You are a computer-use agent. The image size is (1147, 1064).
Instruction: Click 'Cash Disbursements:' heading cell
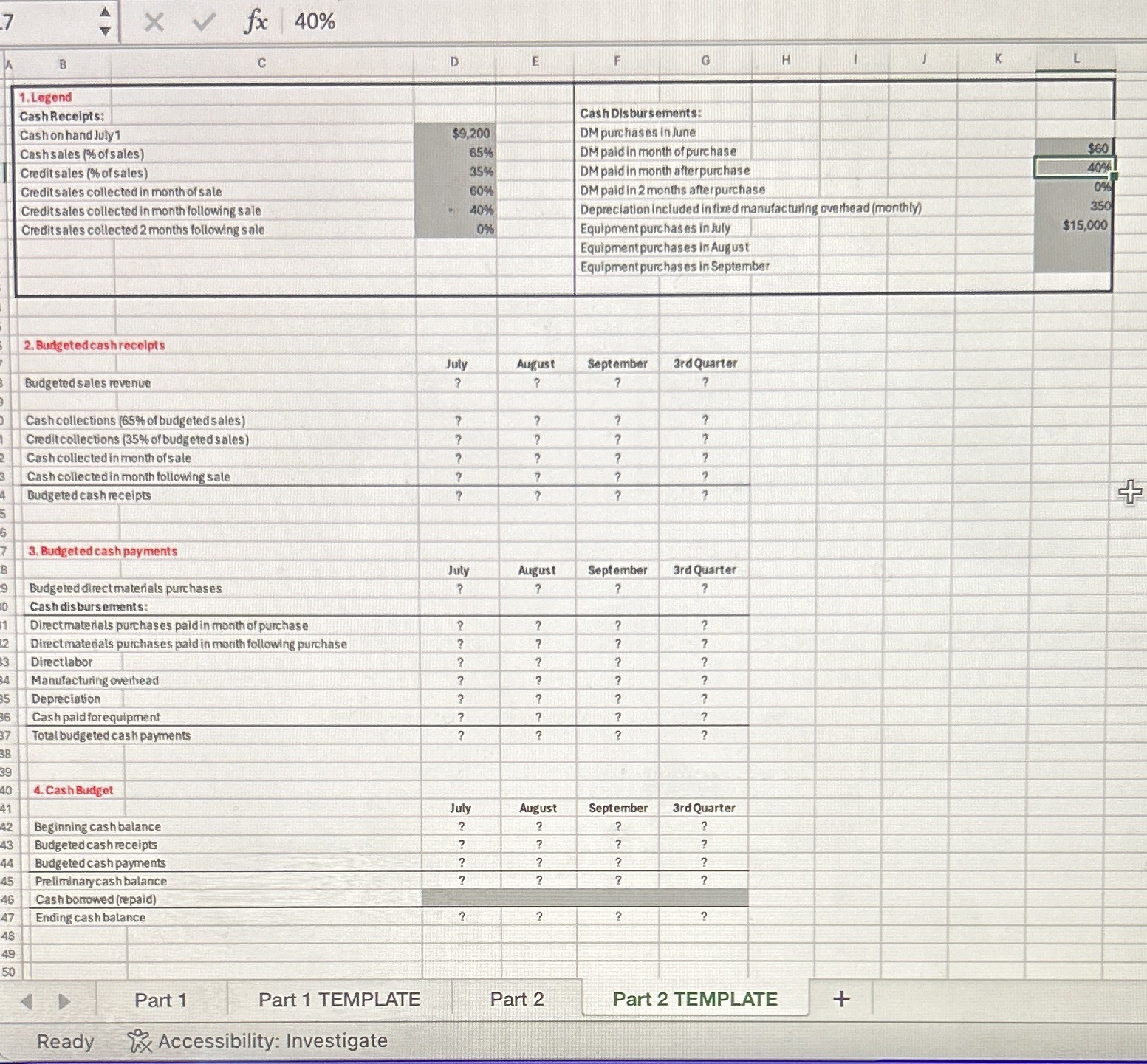640,113
